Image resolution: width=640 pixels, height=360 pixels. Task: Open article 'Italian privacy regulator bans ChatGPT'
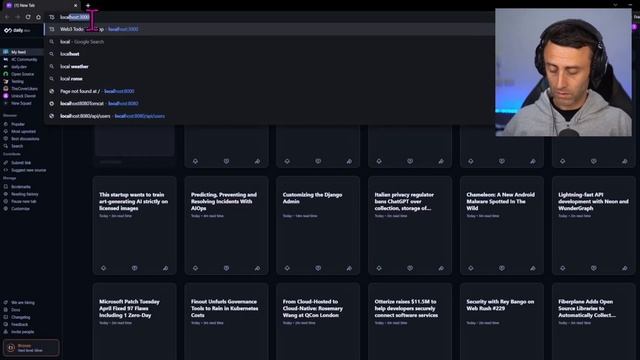point(404,201)
